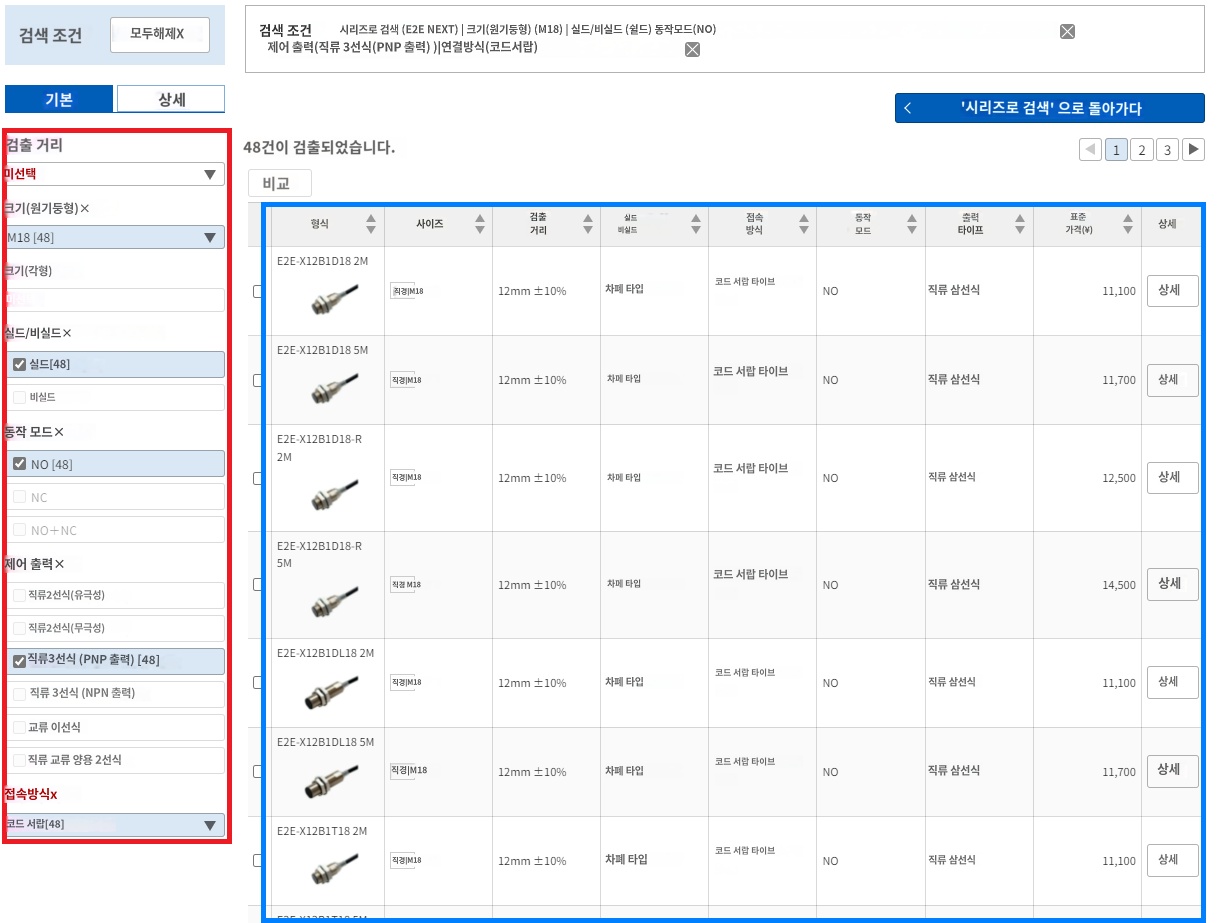The image size is (1221, 923).
Task: Open 상세 for E2E-X12B1D18-R 5M
Action: tap(1172, 584)
